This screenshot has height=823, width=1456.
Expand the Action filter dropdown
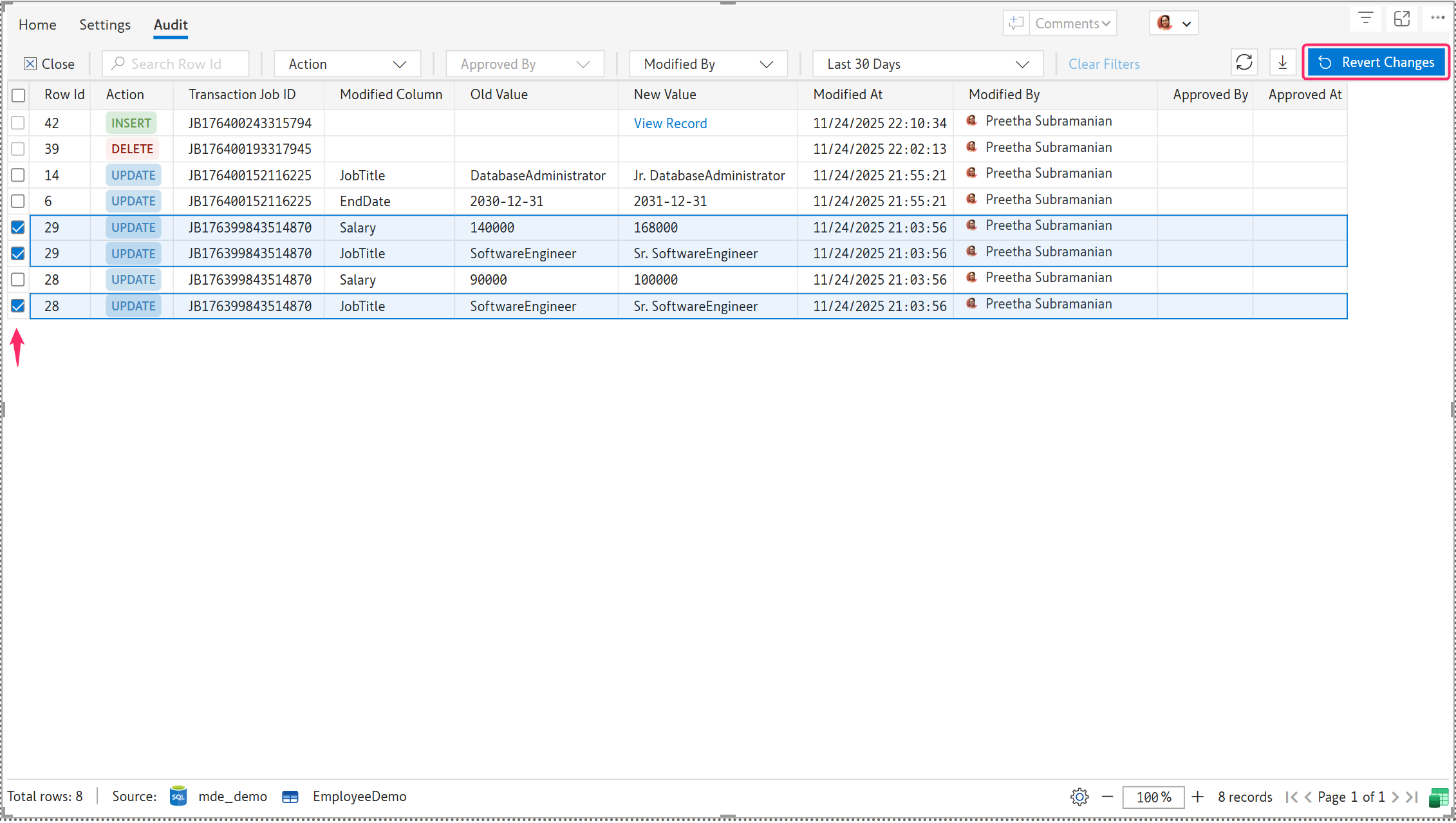pos(347,64)
